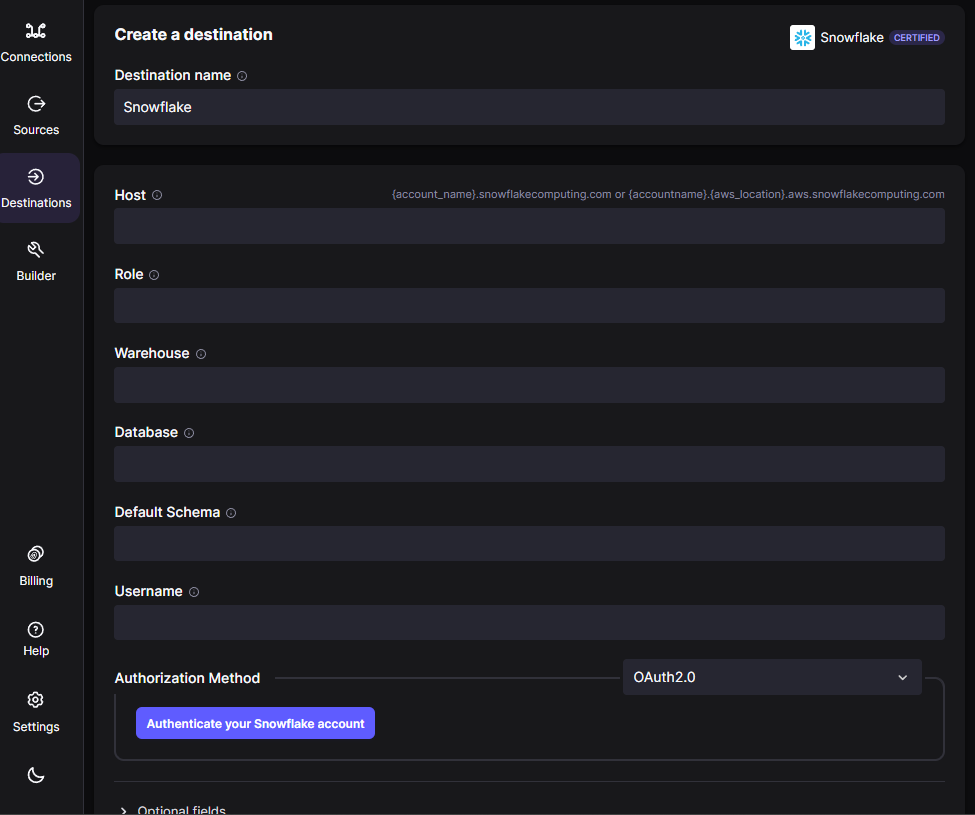
Task: Focus the Database input field
Action: pos(529,464)
